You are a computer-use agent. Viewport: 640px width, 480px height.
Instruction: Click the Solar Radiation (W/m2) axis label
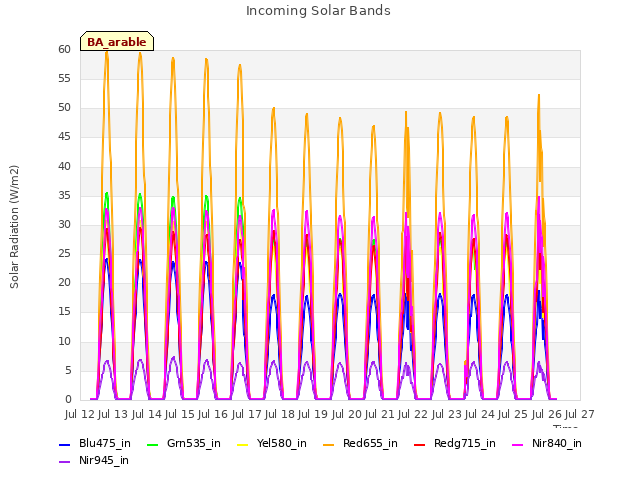tap(14, 227)
